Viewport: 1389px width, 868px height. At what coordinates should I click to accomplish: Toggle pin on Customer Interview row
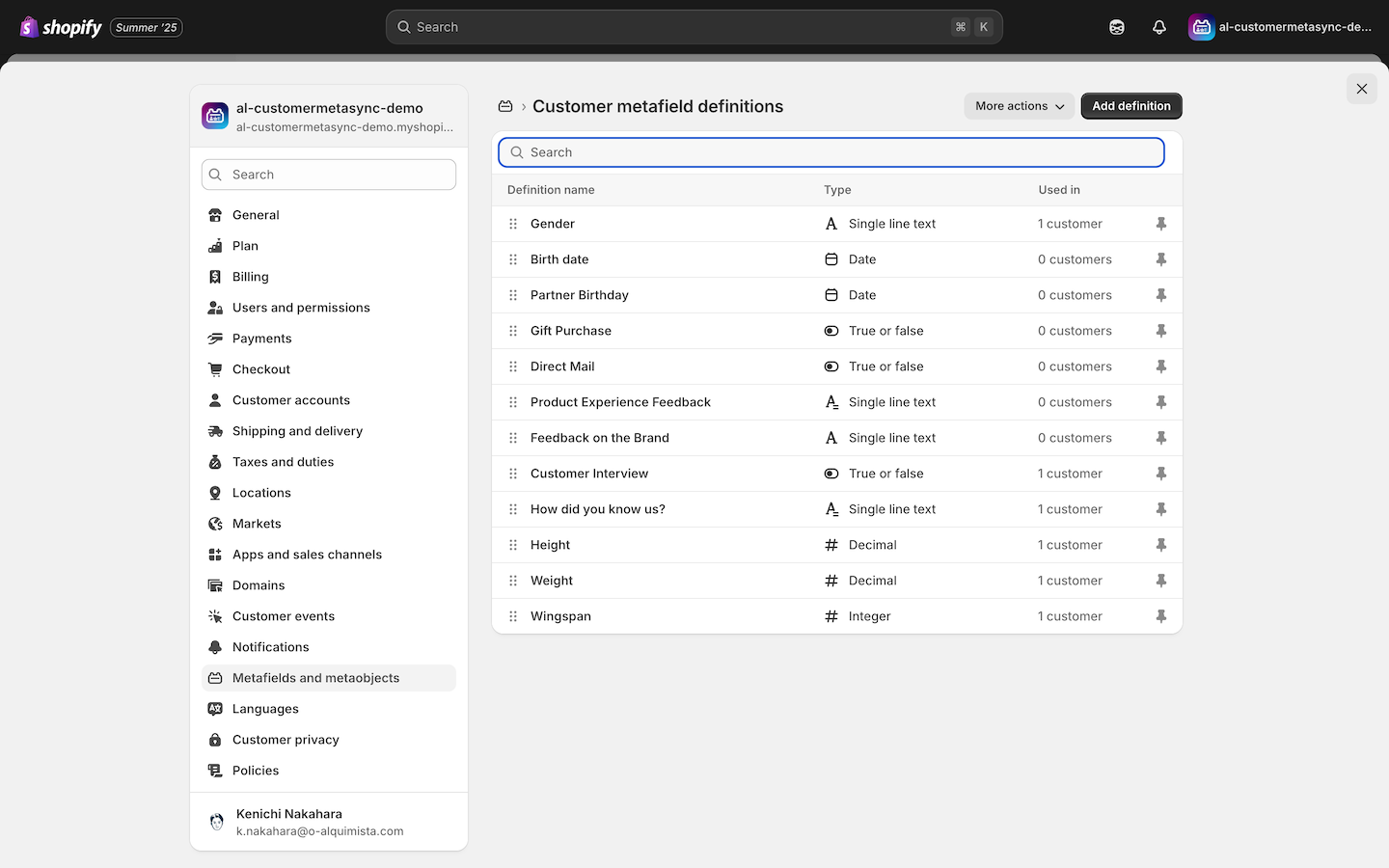[x=1161, y=474]
